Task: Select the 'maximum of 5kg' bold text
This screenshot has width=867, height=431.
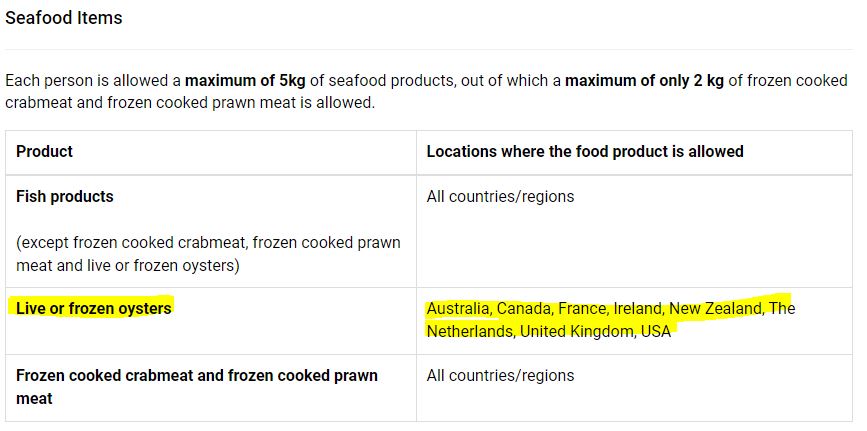Action: (x=245, y=81)
